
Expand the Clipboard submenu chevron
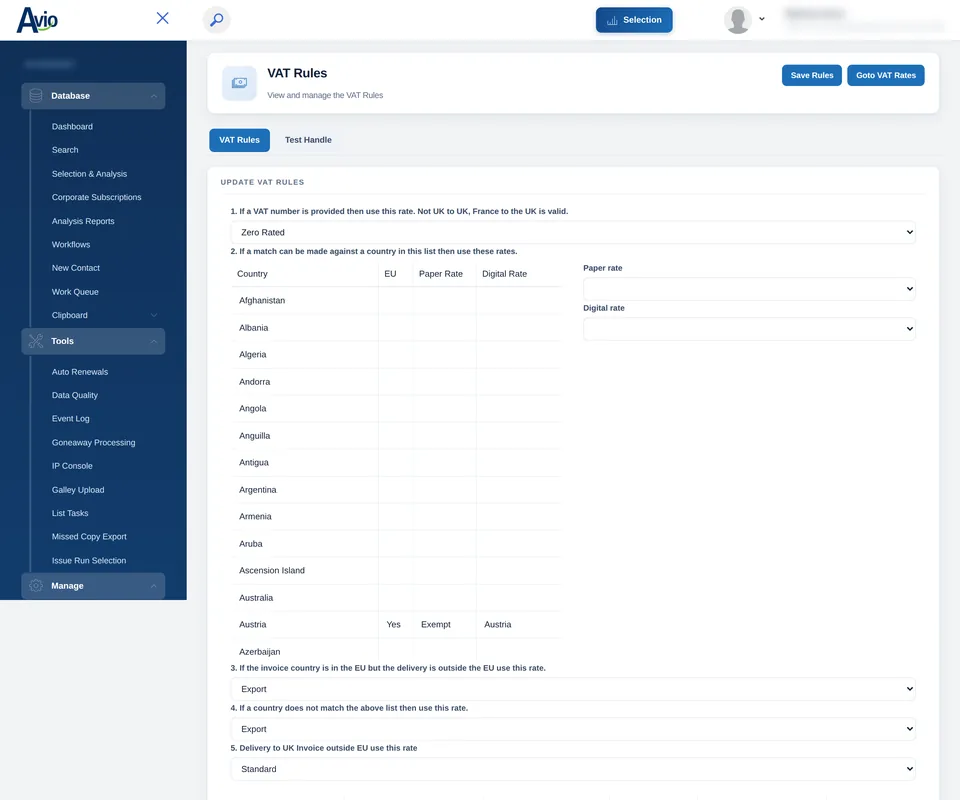(154, 315)
